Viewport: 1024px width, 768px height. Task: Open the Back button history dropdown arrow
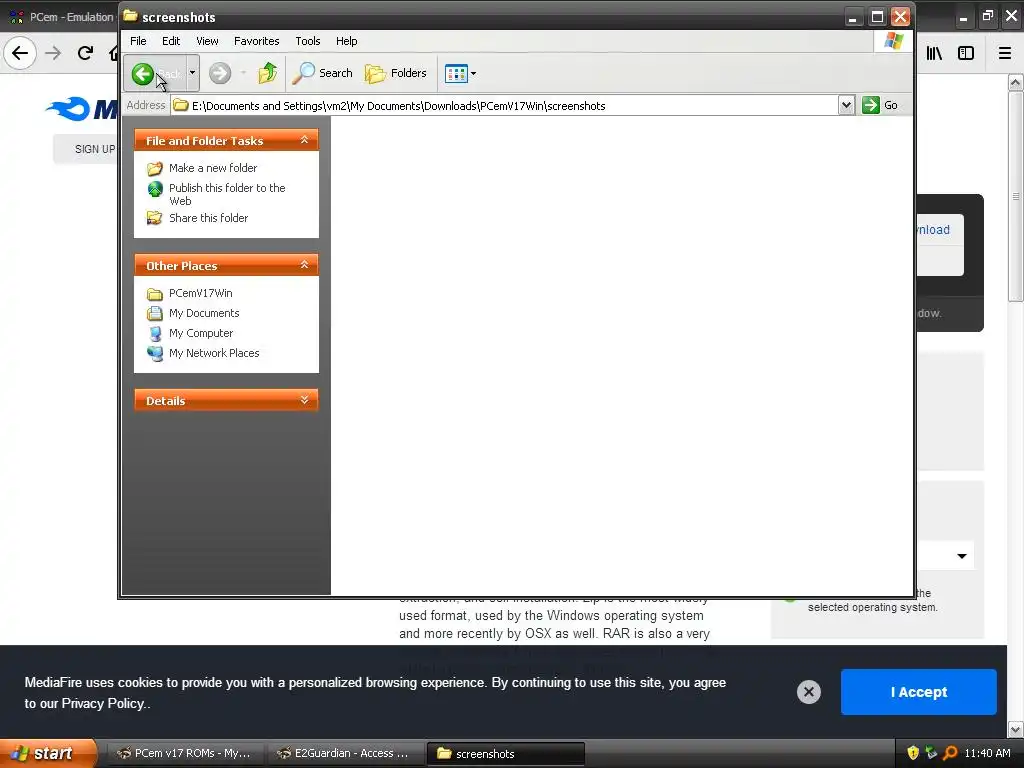click(192, 73)
